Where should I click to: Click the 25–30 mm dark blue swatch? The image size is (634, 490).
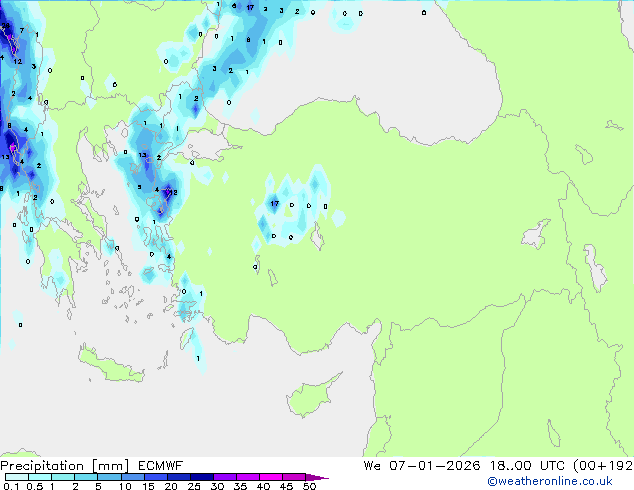(x=201, y=477)
